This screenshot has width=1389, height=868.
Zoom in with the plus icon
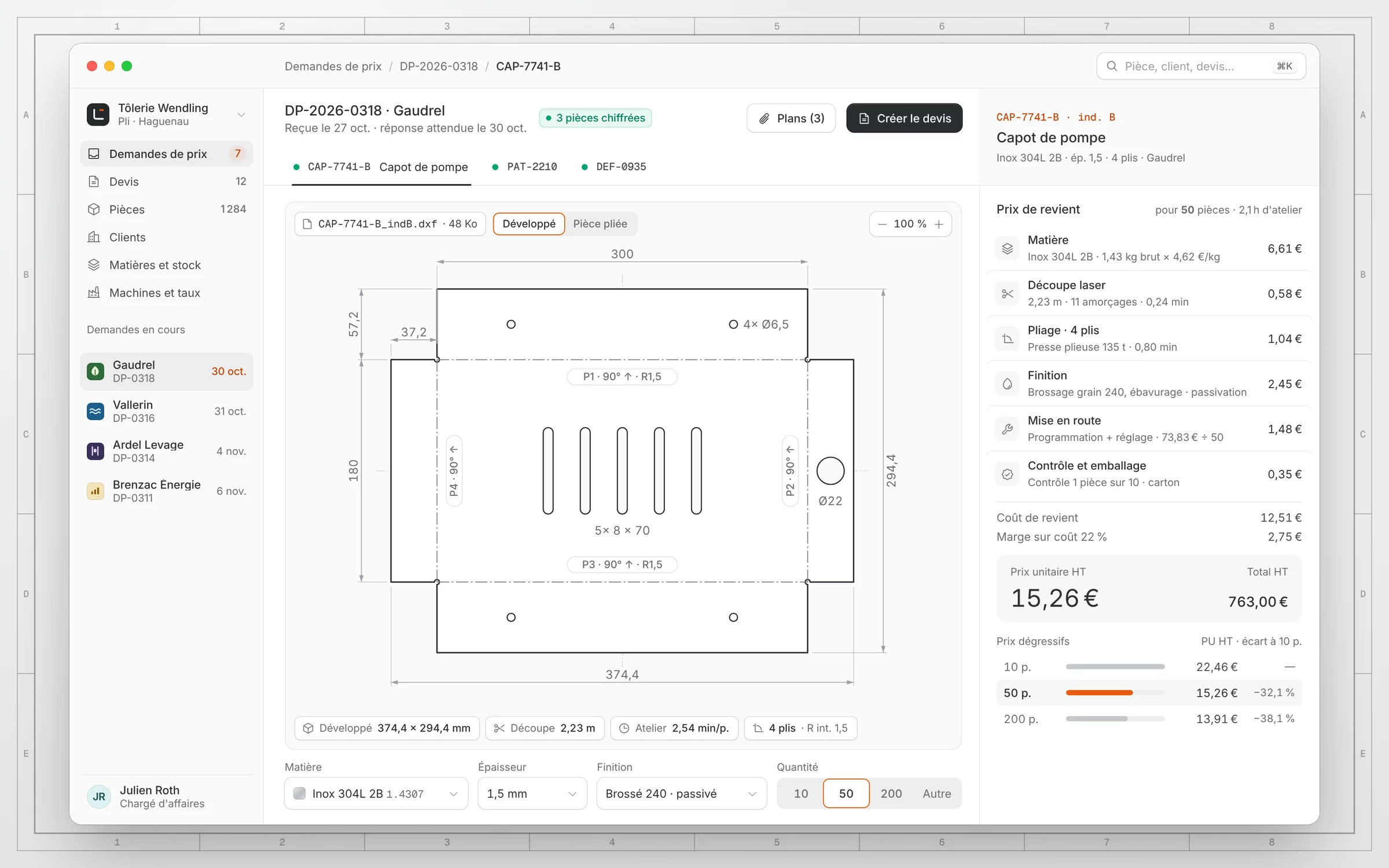point(939,225)
